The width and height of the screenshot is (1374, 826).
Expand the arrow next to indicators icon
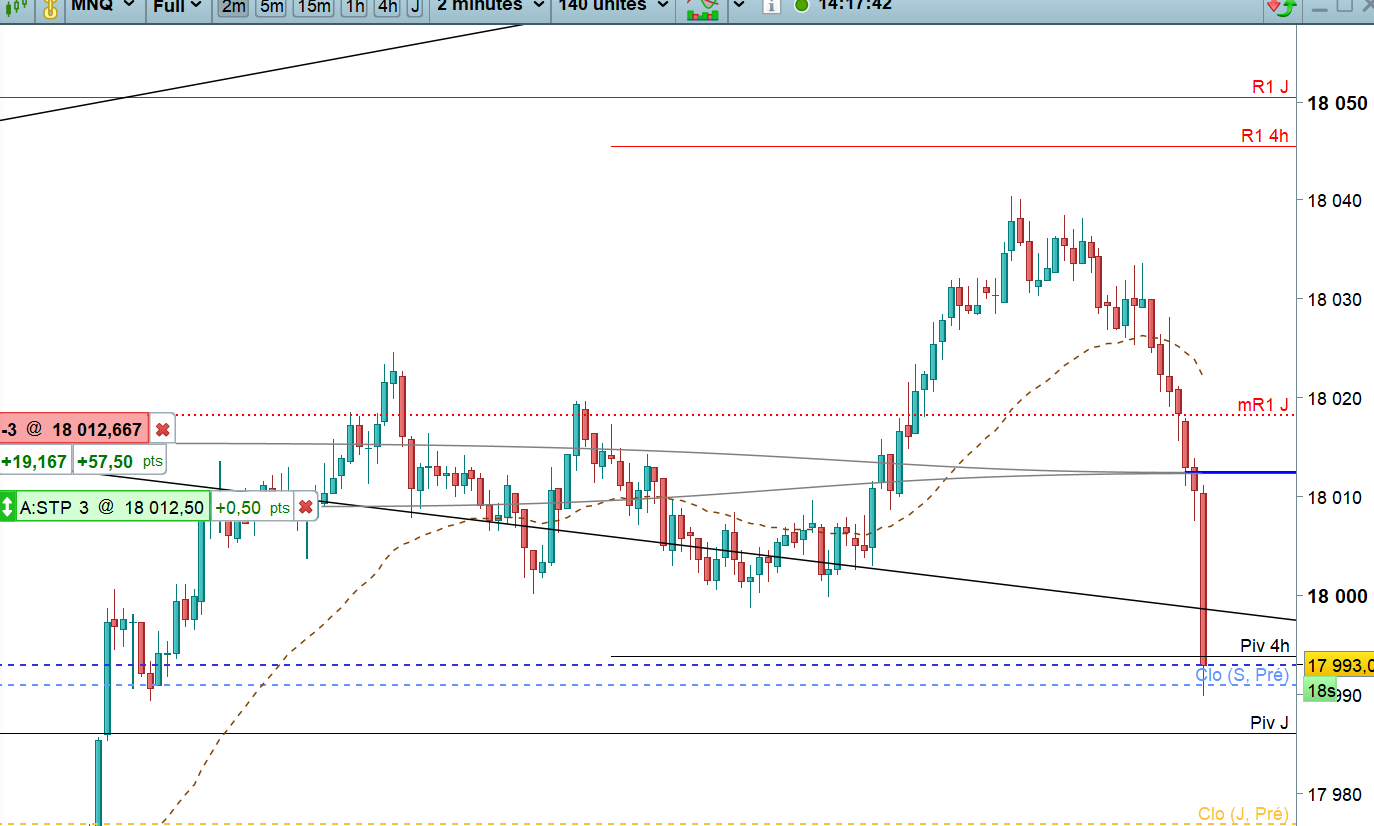click(738, 6)
